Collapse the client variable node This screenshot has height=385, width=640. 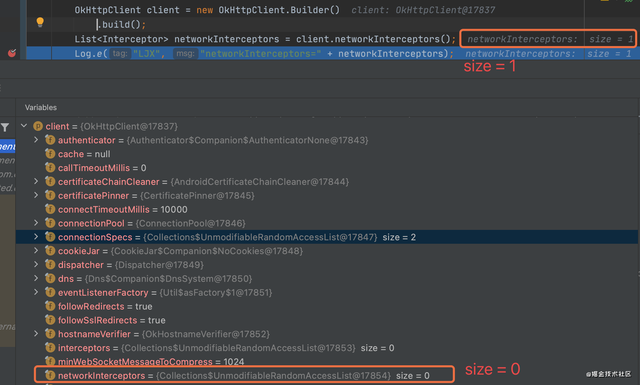click(24, 126)
